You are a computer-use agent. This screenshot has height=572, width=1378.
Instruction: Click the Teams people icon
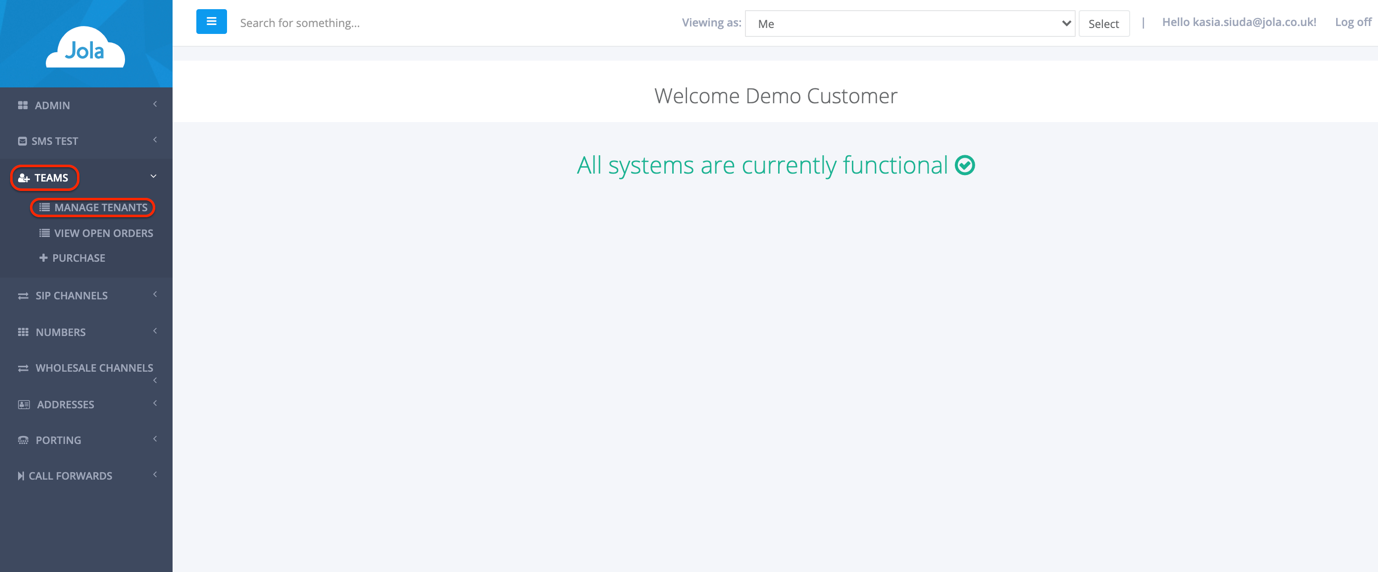pos(24,178)
